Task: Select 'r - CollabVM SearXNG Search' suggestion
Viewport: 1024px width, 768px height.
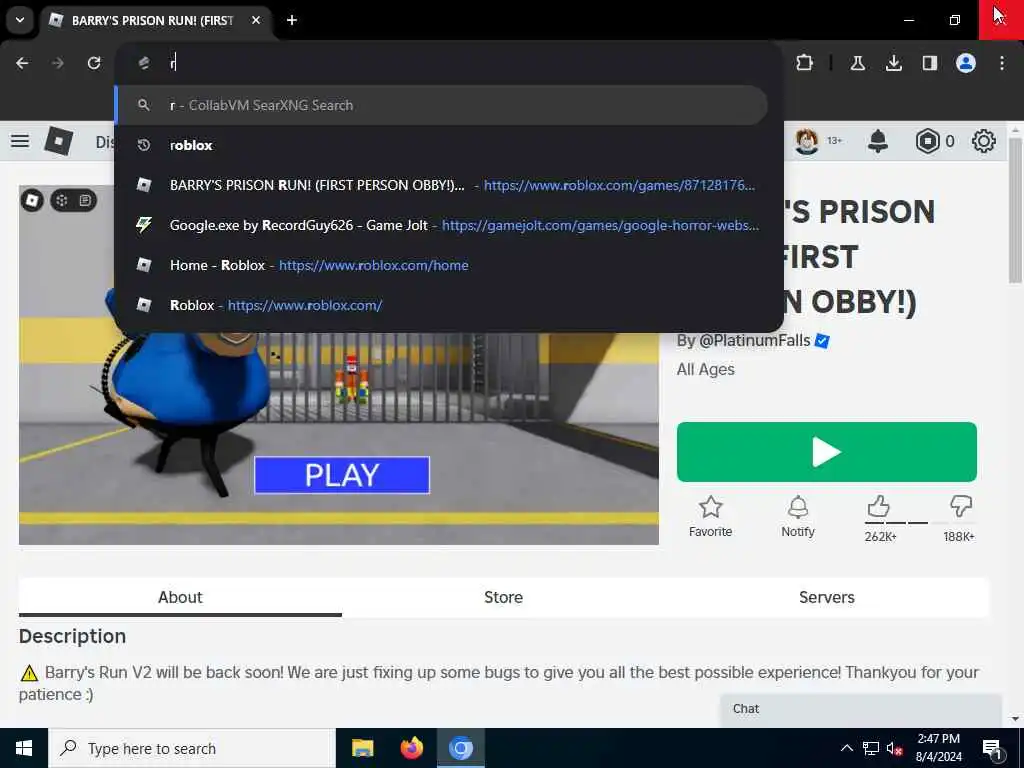Action: coord(441,105)
